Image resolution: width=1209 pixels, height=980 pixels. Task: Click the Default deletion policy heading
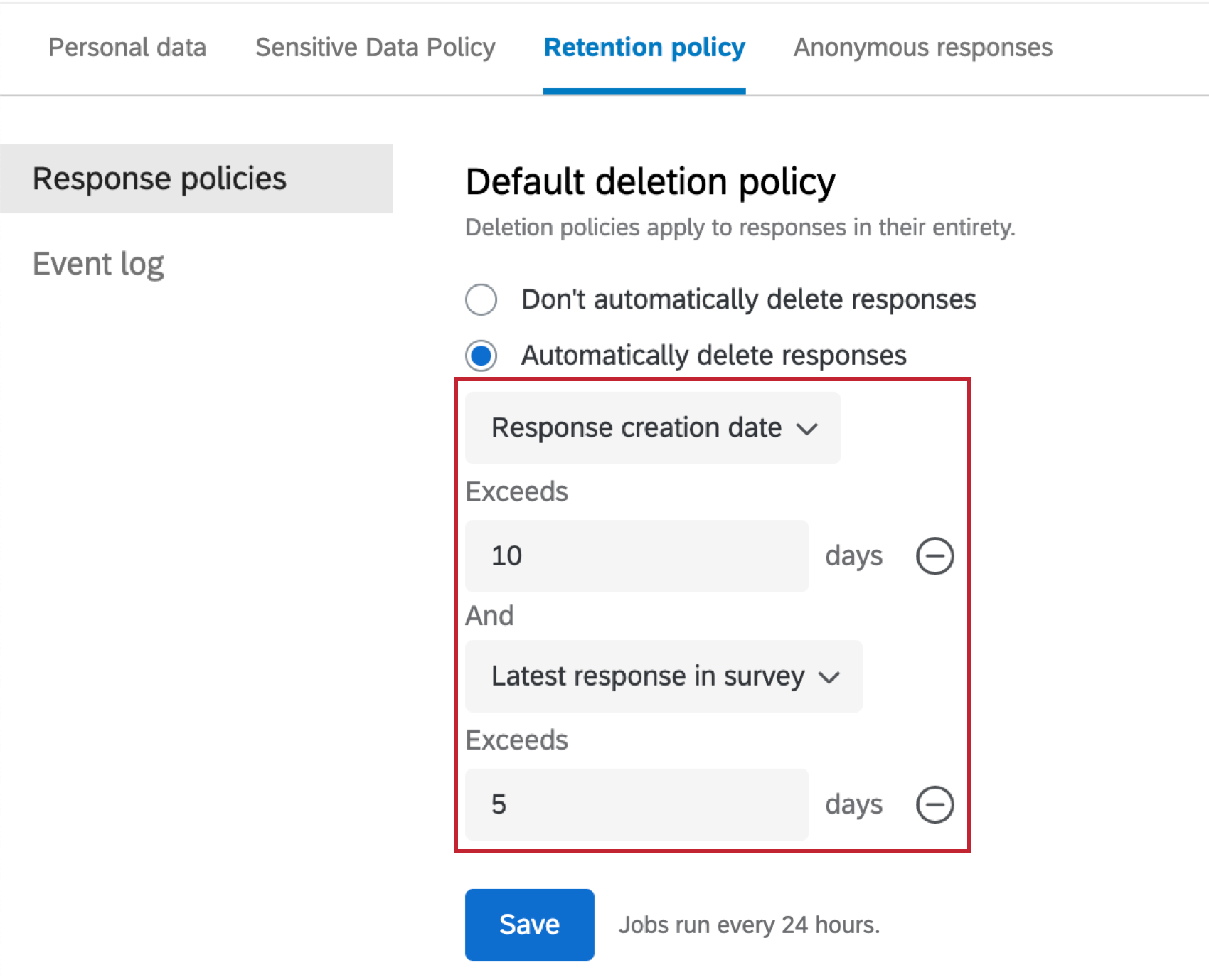(649, 181)
